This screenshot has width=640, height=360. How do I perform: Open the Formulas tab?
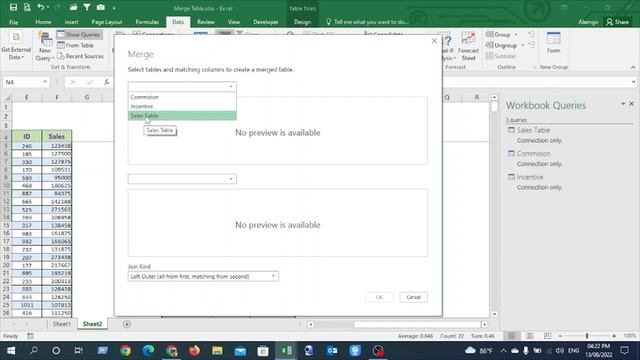coord(147,22)
